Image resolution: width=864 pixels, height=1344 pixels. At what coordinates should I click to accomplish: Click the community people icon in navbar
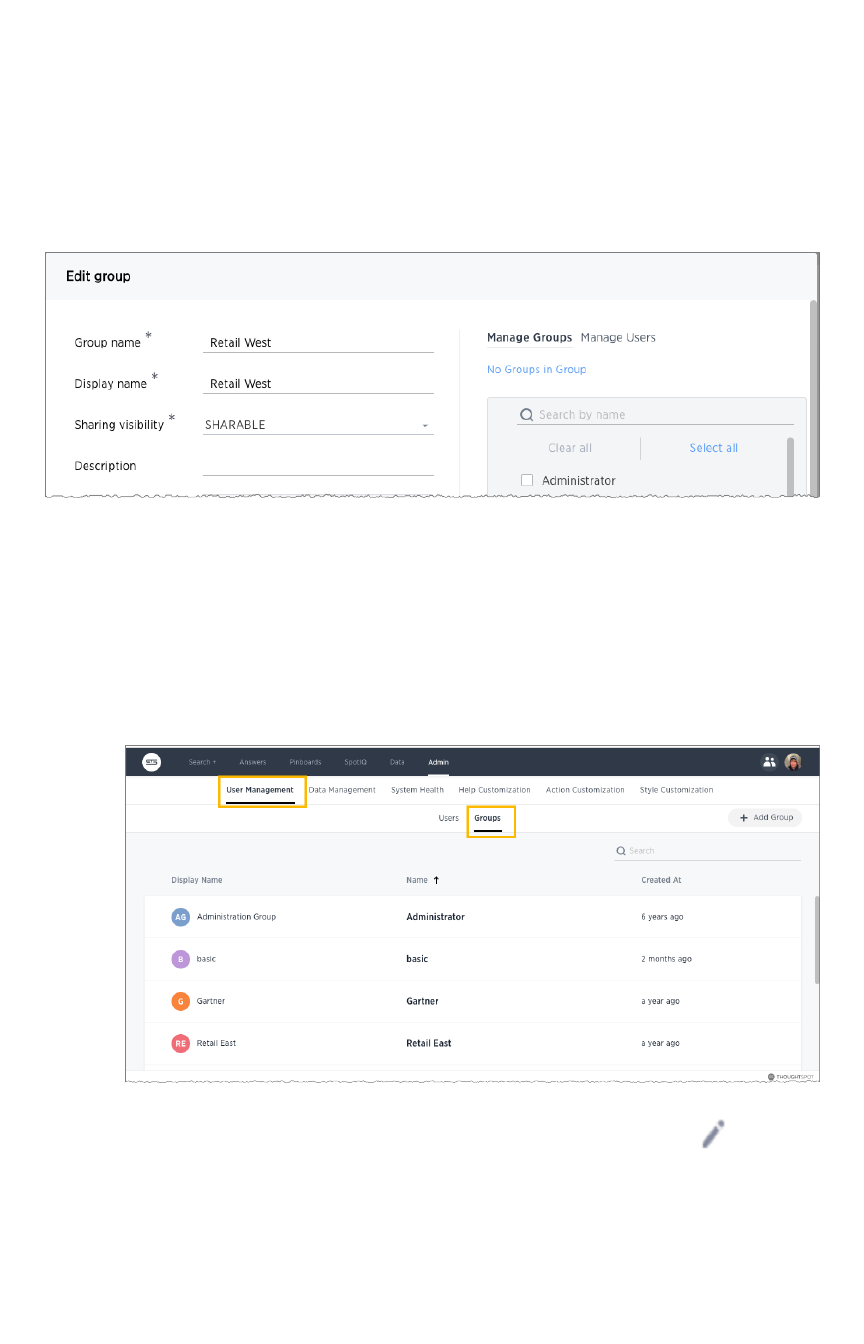click(769, 762)
